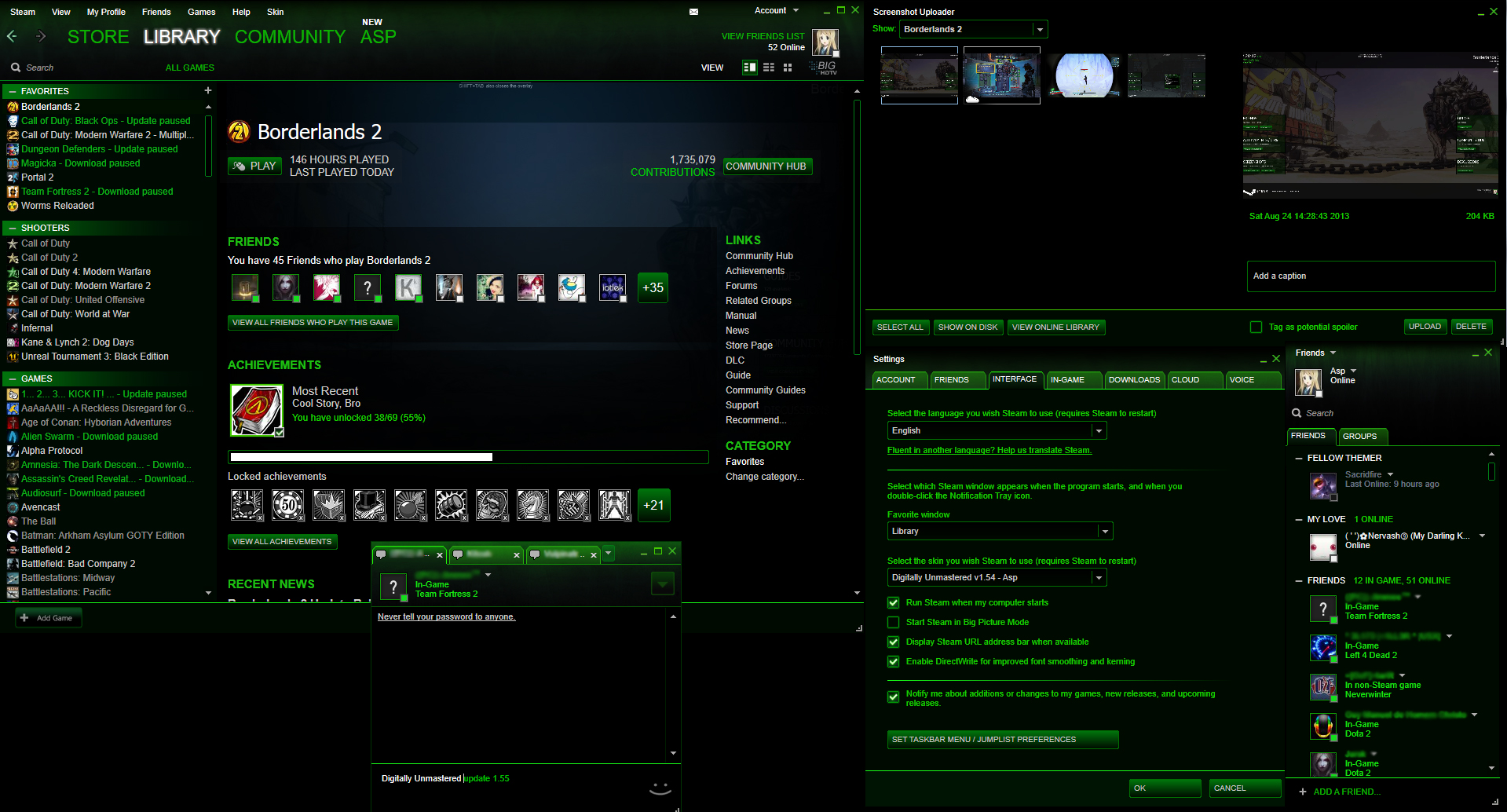Follow the Help us translate Steam link
This screenshot has height=812, width=1507.
(x=989, y=451)
